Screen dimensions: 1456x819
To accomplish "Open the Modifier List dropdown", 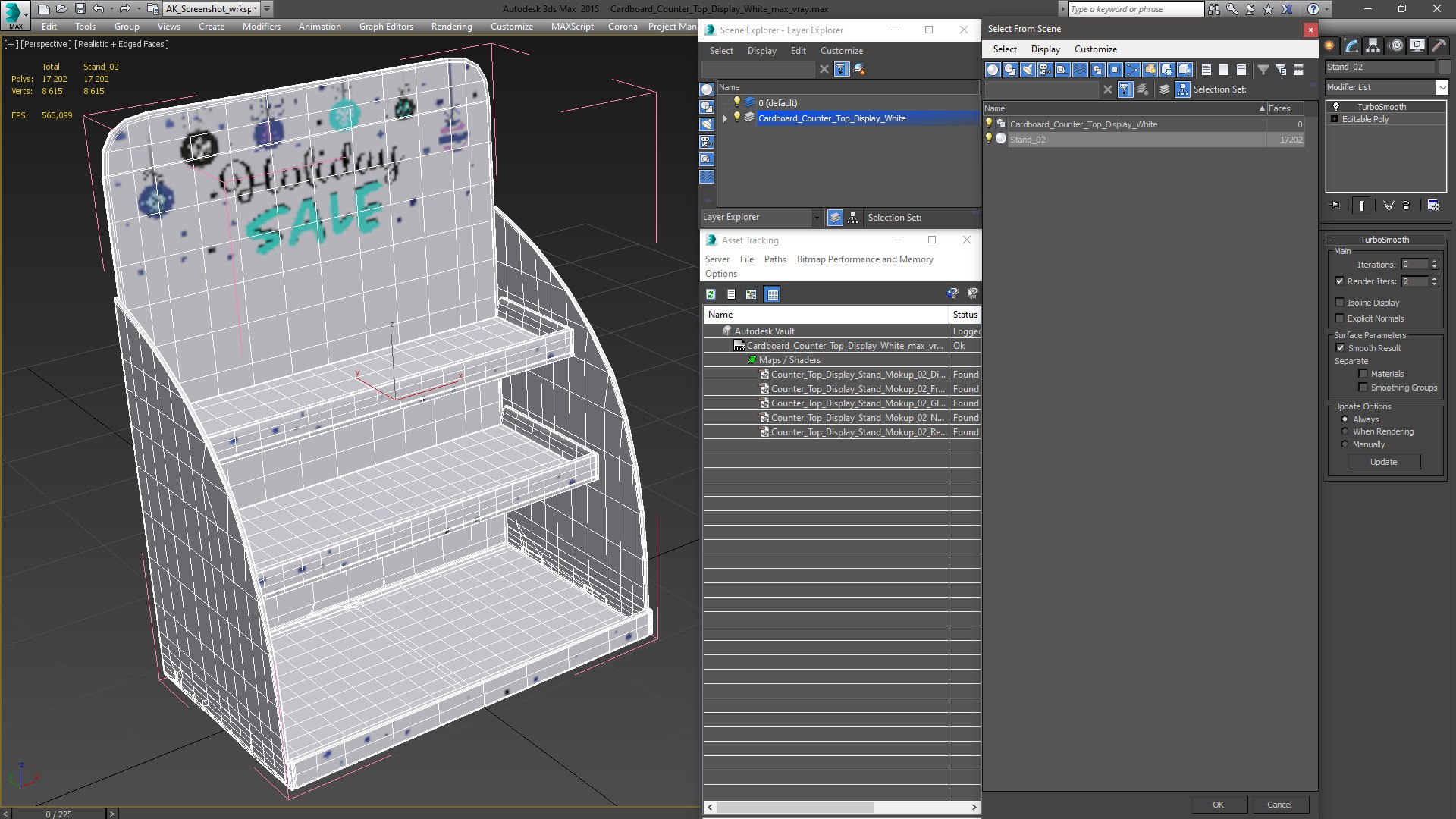I will (x=1442, y=87).
